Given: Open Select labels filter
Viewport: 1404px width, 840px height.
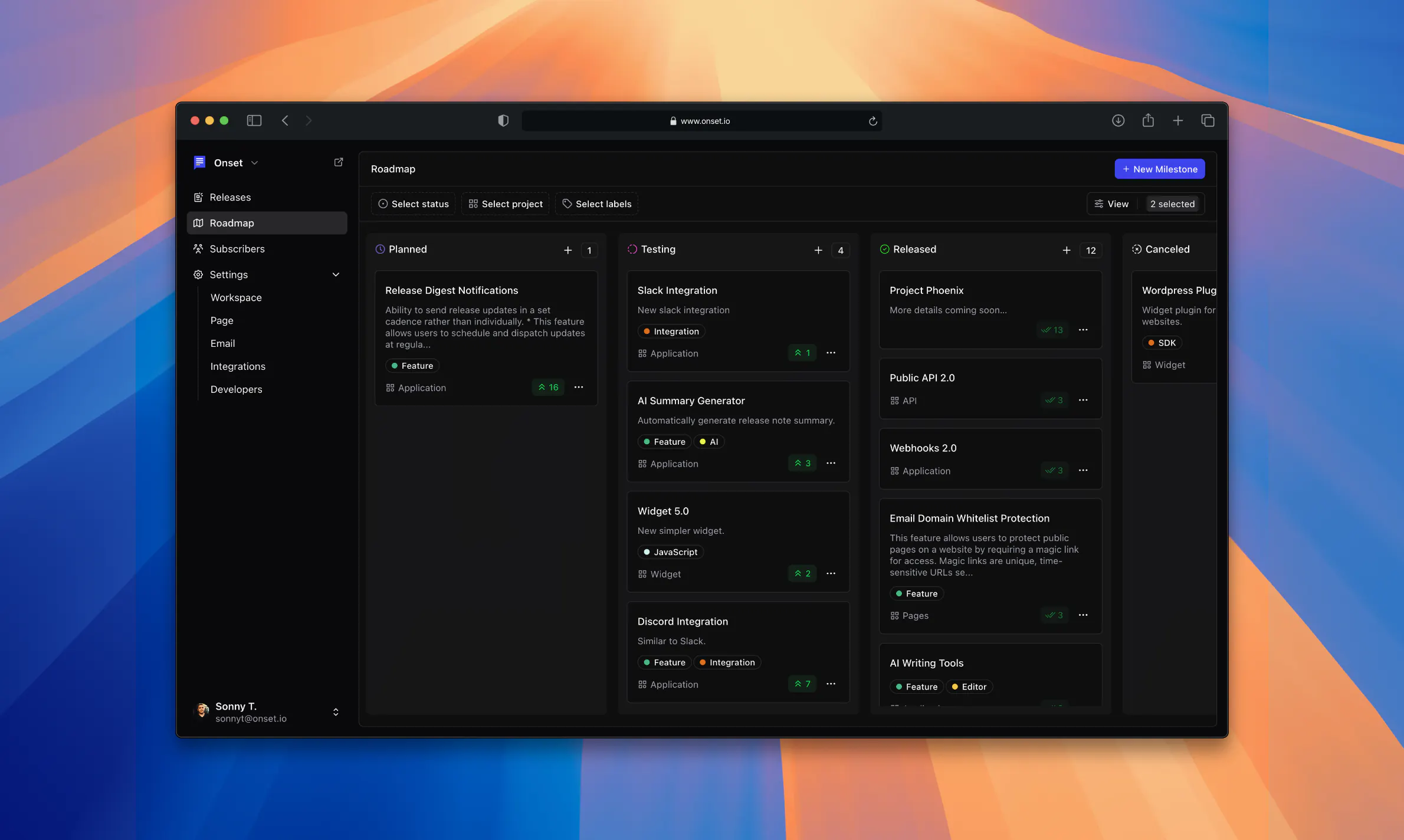Looking at the screenshot, I should point(596,204).
